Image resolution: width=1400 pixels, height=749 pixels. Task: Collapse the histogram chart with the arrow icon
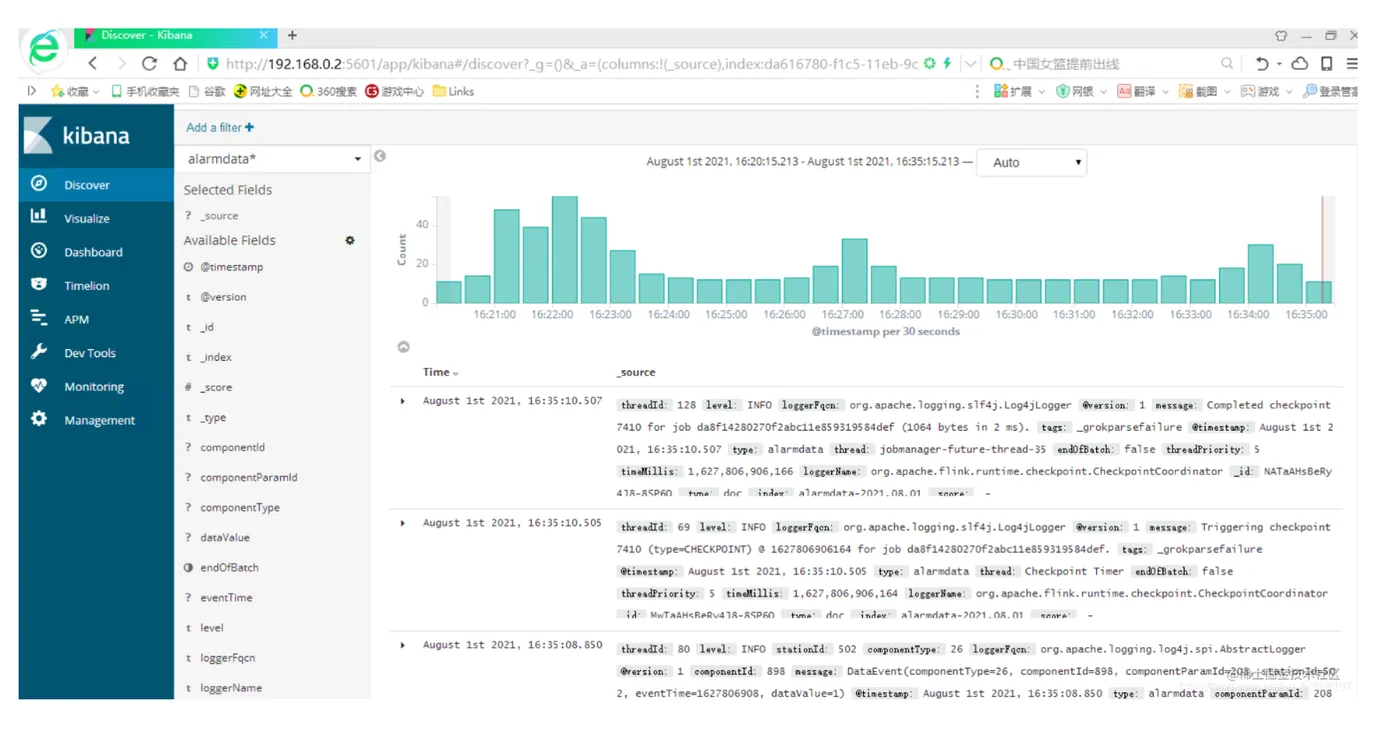[403, 347]
